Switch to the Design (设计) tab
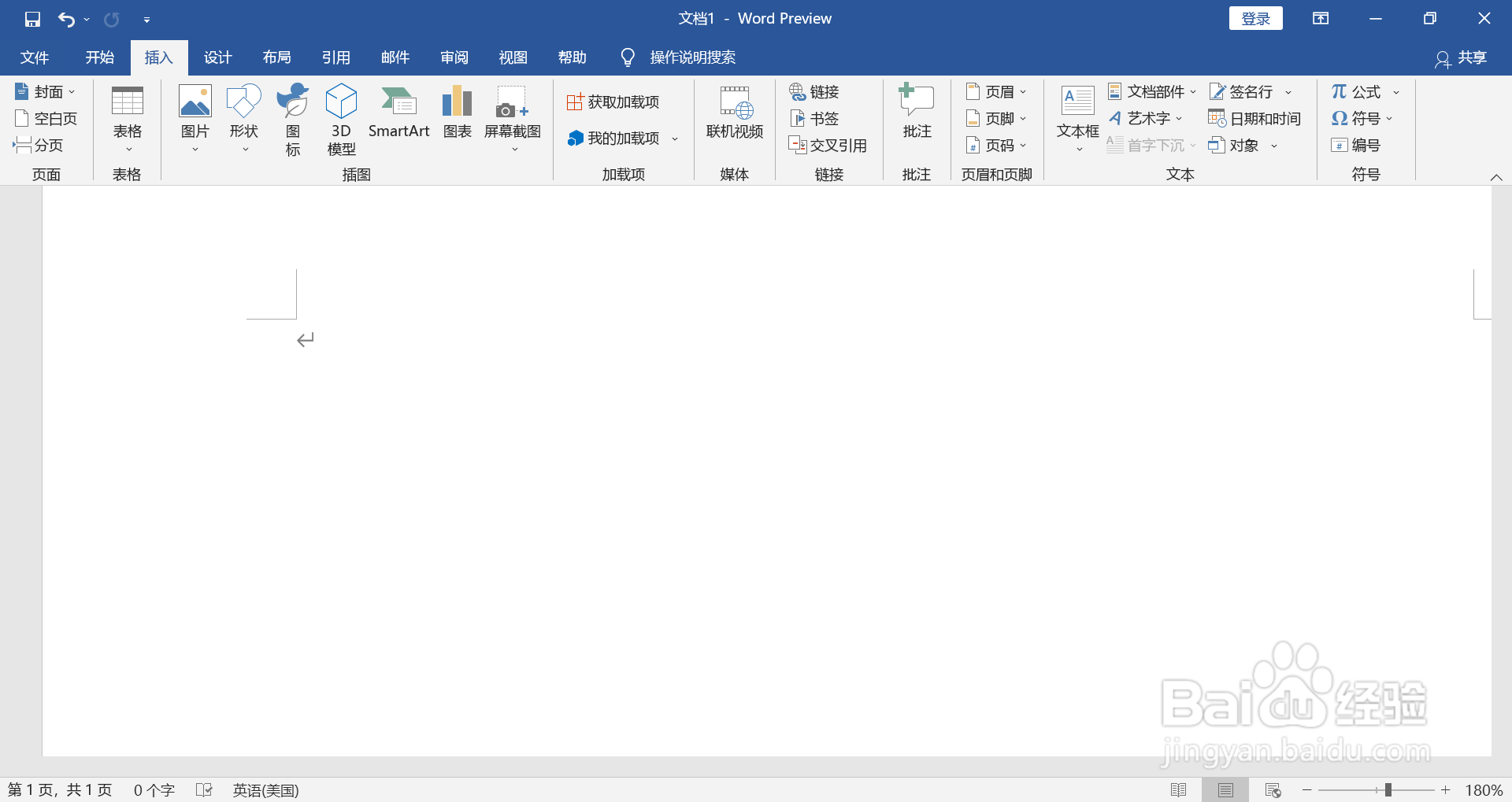The height and width of the screenshot is (802, 1512). [x=218, y=57]
